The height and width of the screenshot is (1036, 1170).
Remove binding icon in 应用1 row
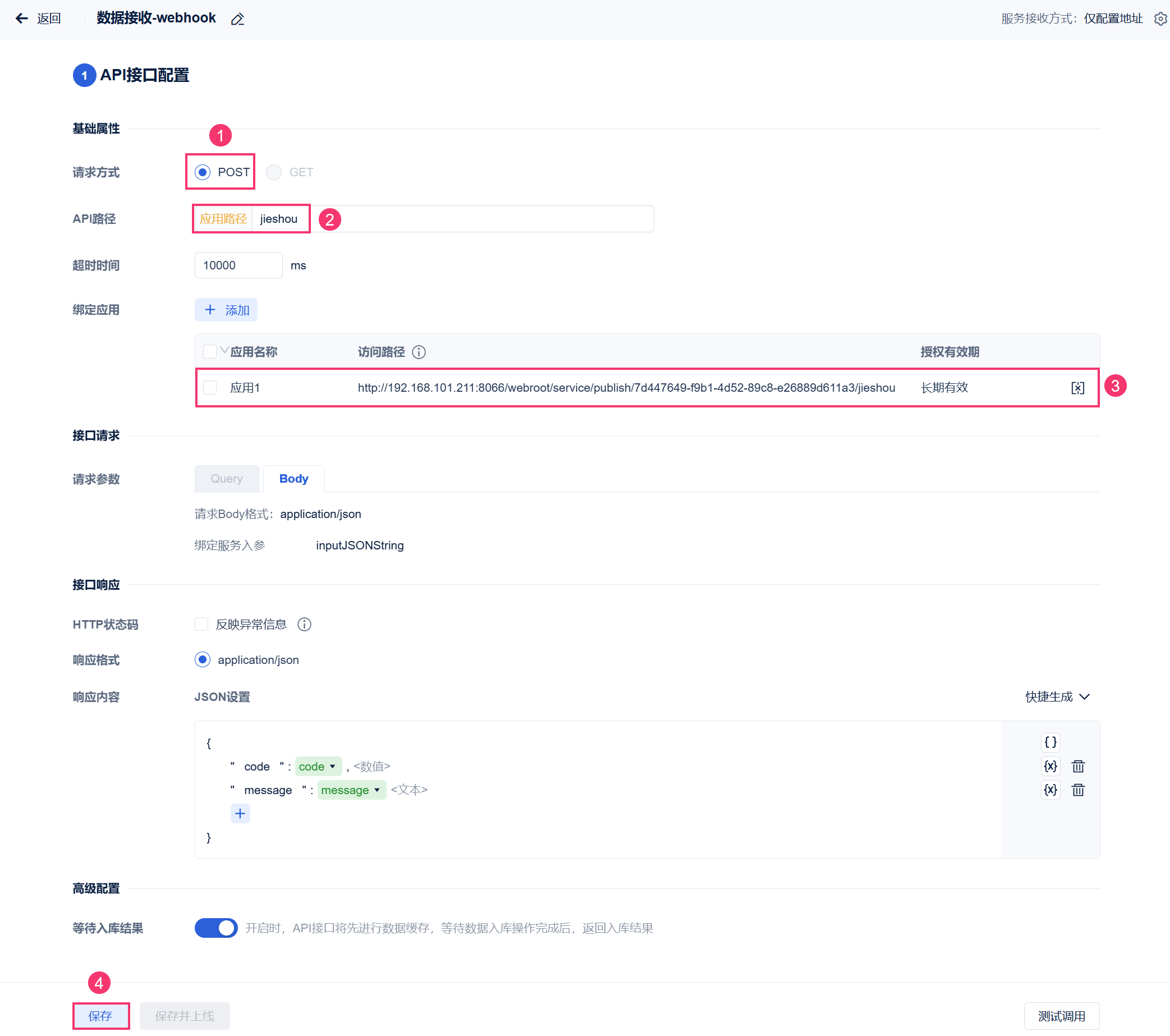[x=1078, y=388]
